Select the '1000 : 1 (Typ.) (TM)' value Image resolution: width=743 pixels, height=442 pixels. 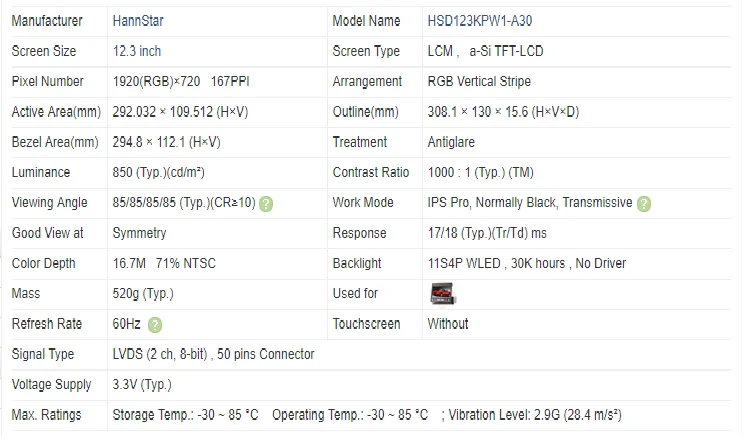tap(480, 172)
